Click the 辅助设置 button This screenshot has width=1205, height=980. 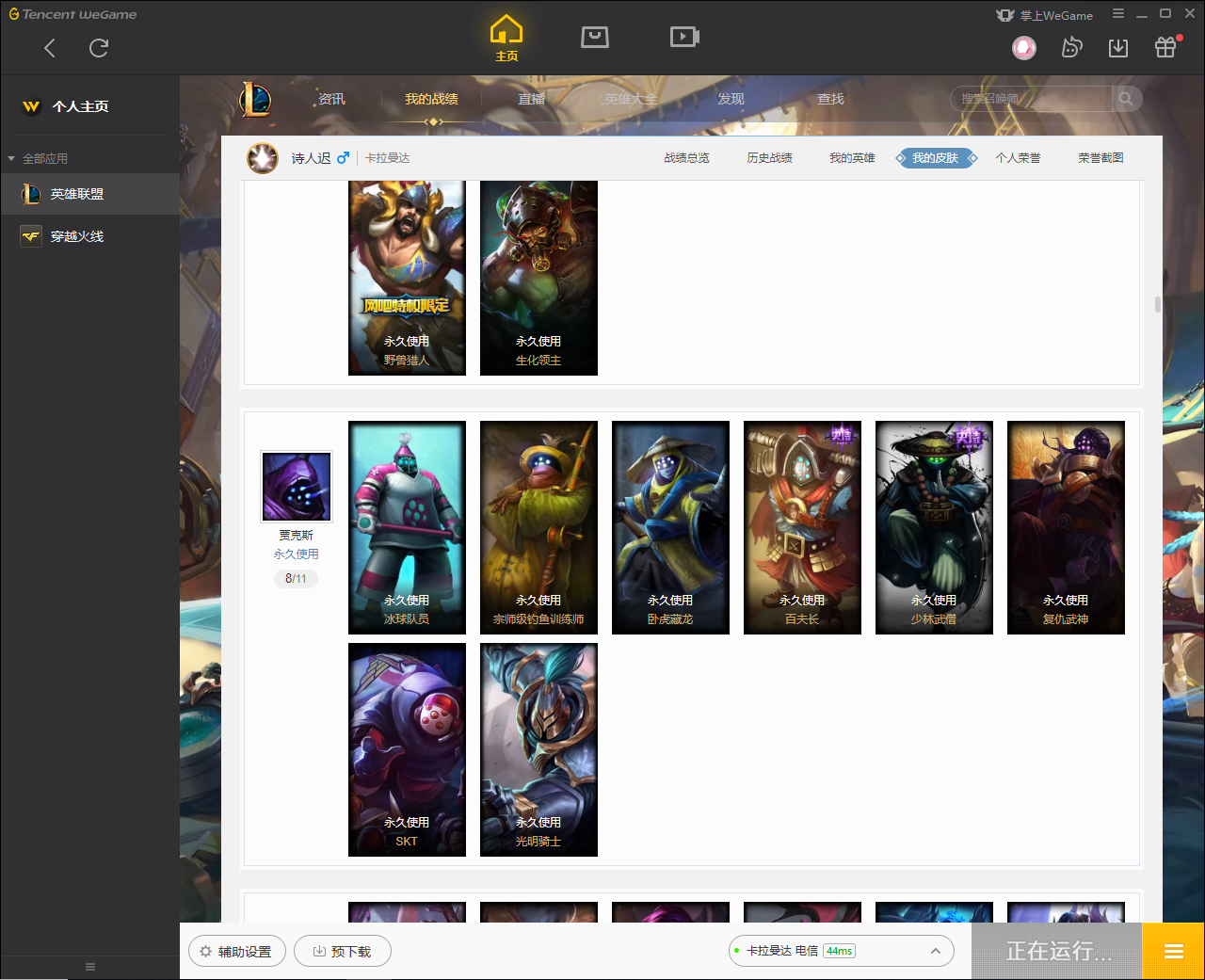pos(235,951)
